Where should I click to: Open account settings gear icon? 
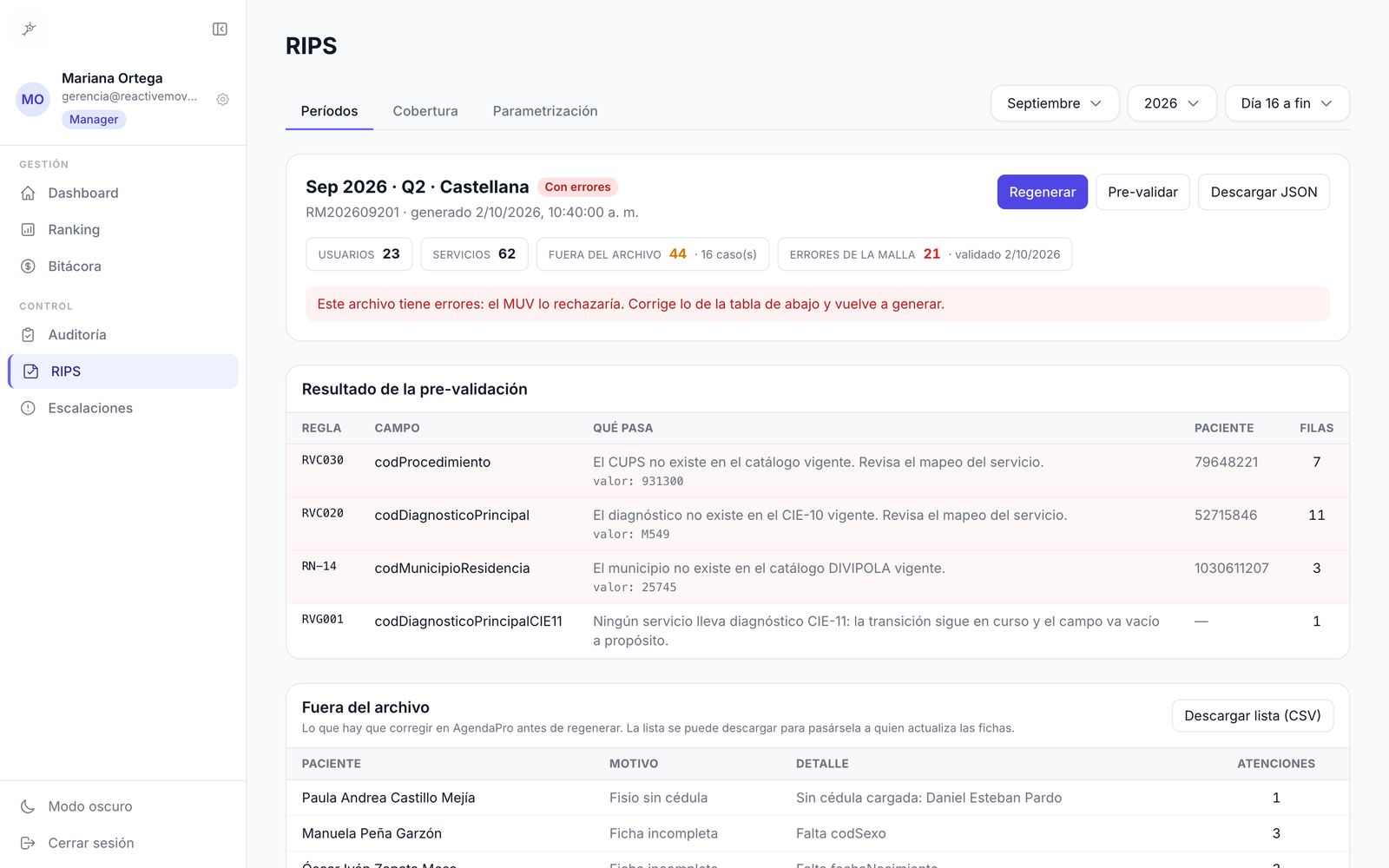pos(223,100)
